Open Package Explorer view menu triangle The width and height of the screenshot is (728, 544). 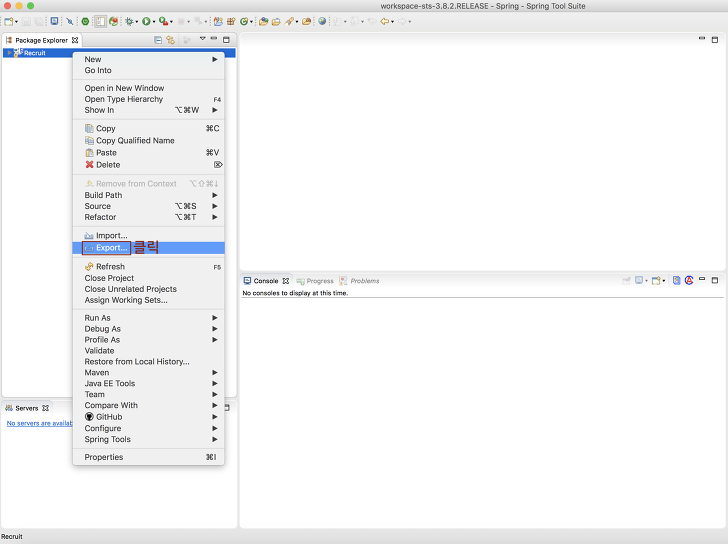[x=202, y=39]
